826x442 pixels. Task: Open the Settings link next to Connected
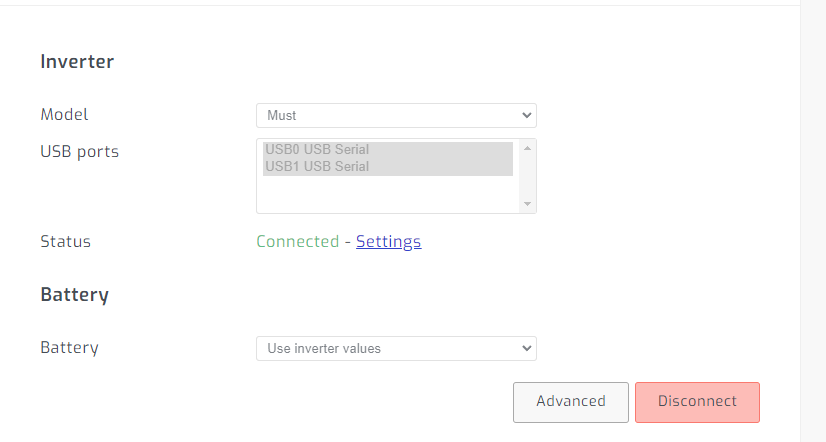click(x=388, y=242)
